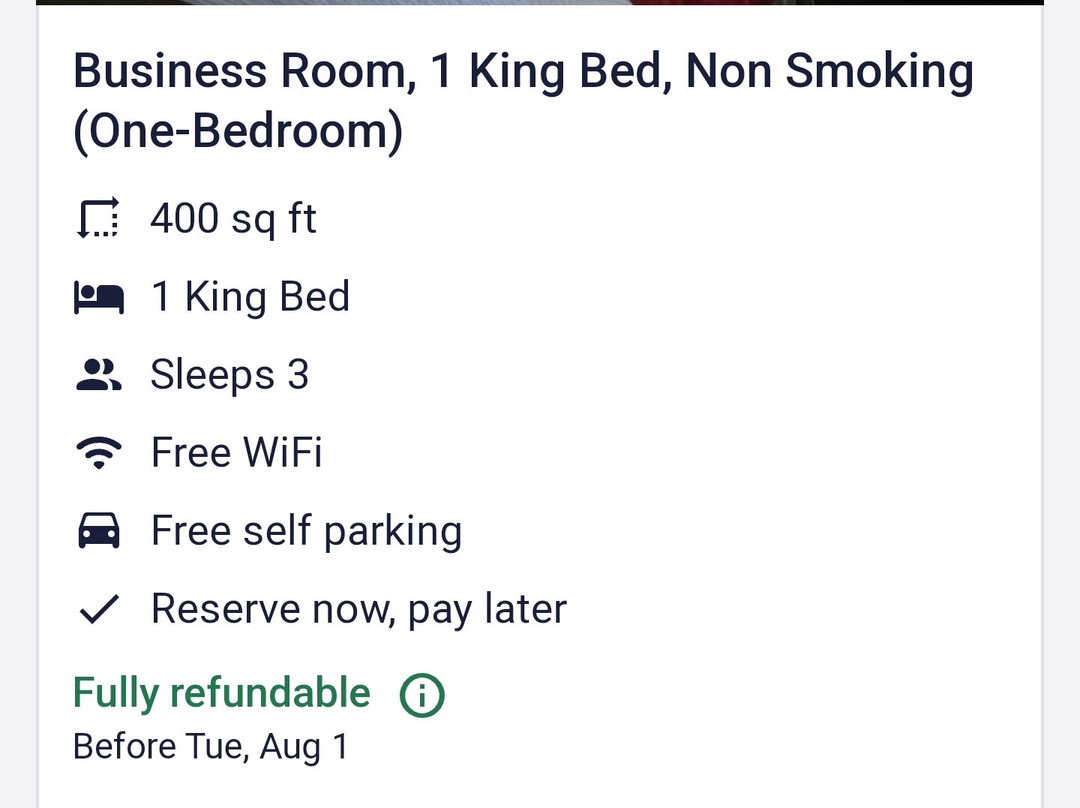Click the Before Tue, Aug 1 date text

(x=211, y=745)
